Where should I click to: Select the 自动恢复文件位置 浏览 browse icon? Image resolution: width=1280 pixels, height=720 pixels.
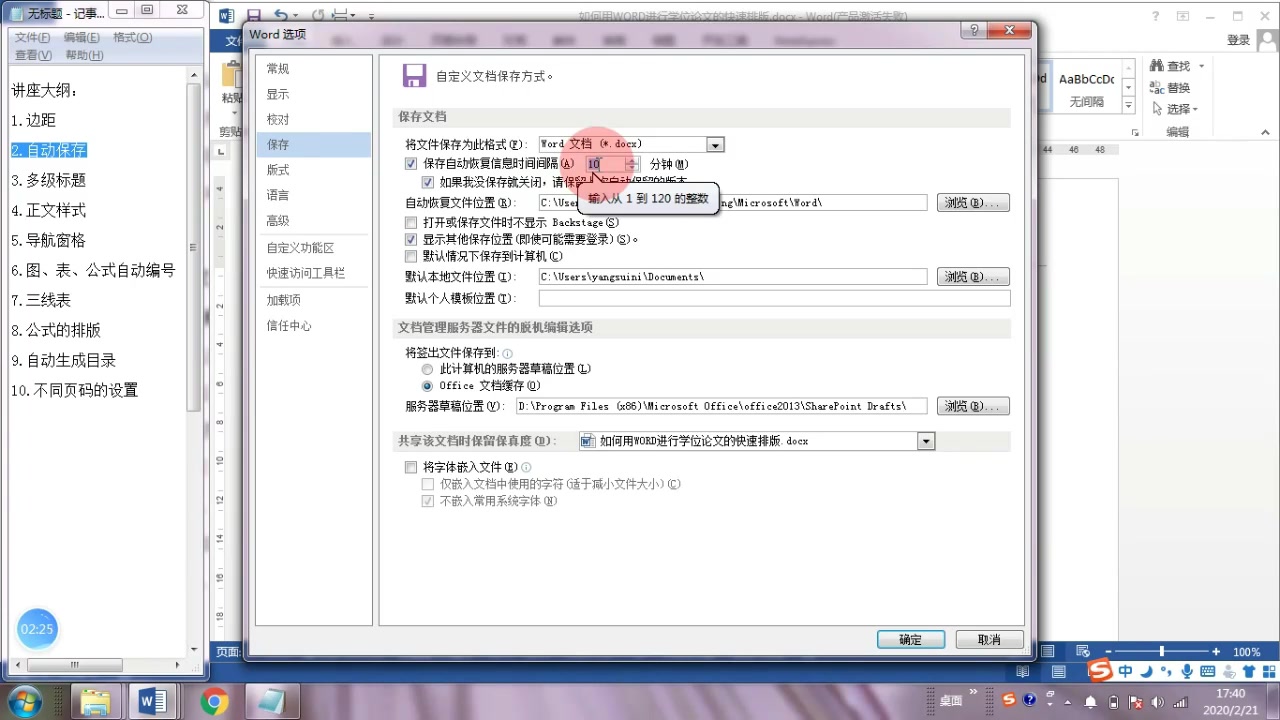coord(971,202)
